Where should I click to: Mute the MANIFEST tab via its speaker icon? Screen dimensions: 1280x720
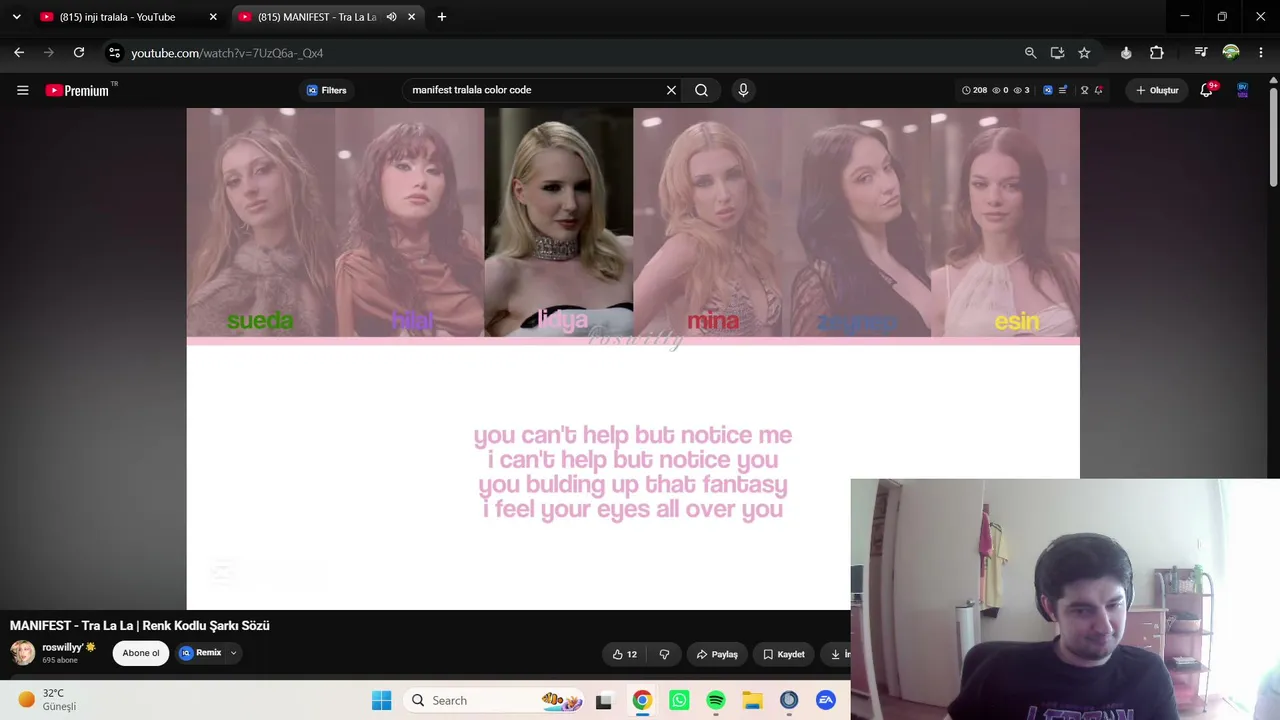point(391,17)
